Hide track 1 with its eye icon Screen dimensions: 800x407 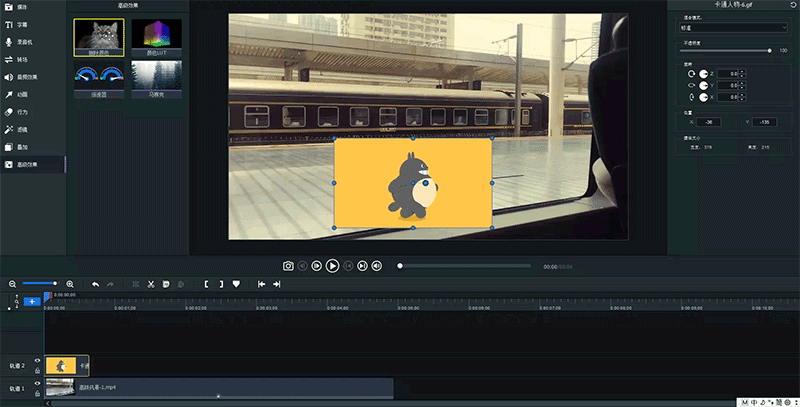point(37,383)
